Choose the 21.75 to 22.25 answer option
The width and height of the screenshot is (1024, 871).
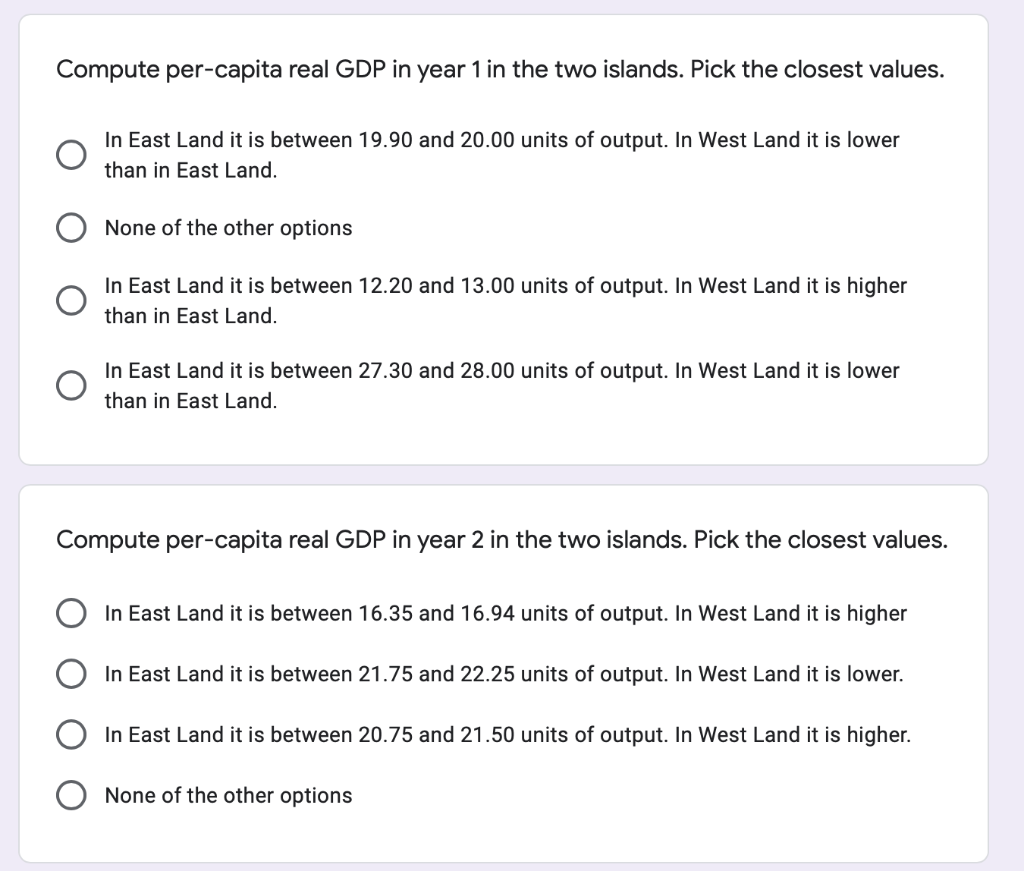(70, 674)
